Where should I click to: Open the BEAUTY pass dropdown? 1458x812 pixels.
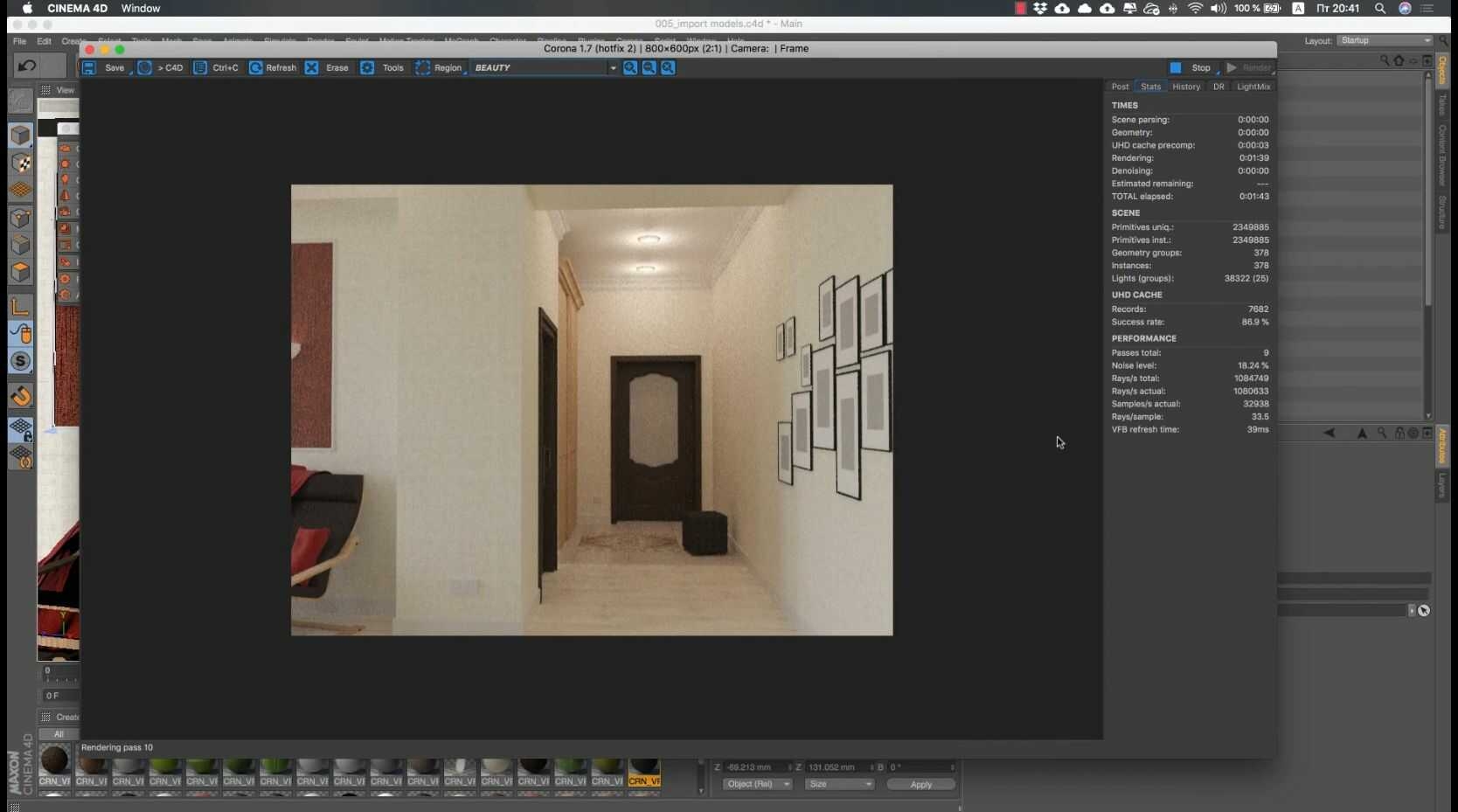click(x=545, y=67)
